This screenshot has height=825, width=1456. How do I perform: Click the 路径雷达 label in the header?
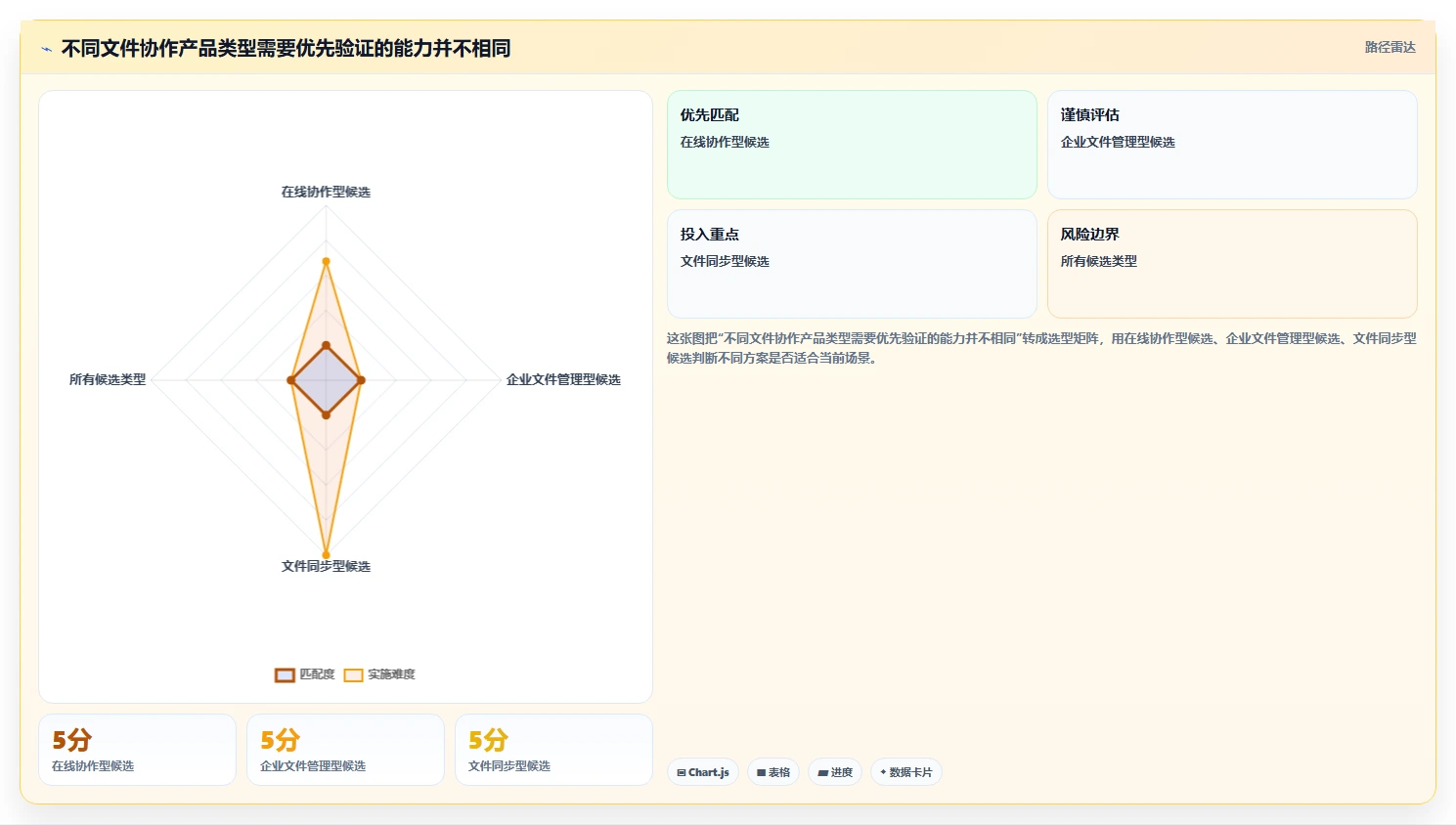(x=1390, y=47)
